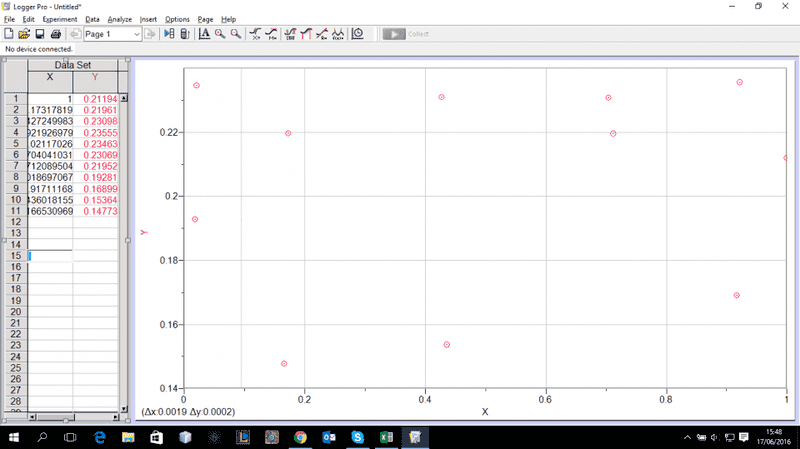This screenshot has height=449, width=800.
Task: Save the experiment with the disk icon
Action: point(40,34)
